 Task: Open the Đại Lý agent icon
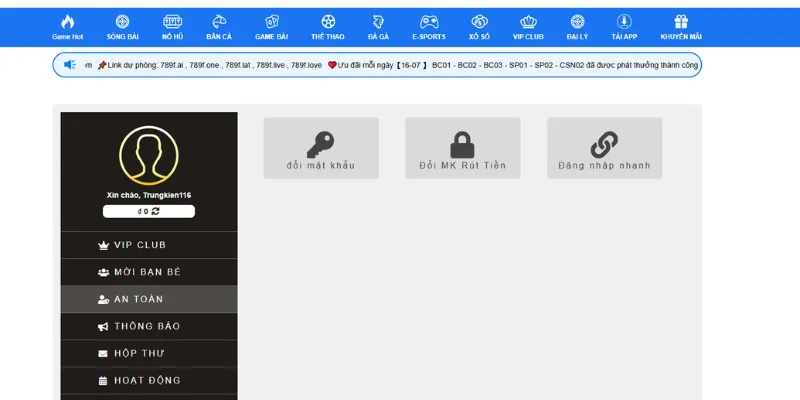coord(577,22)
